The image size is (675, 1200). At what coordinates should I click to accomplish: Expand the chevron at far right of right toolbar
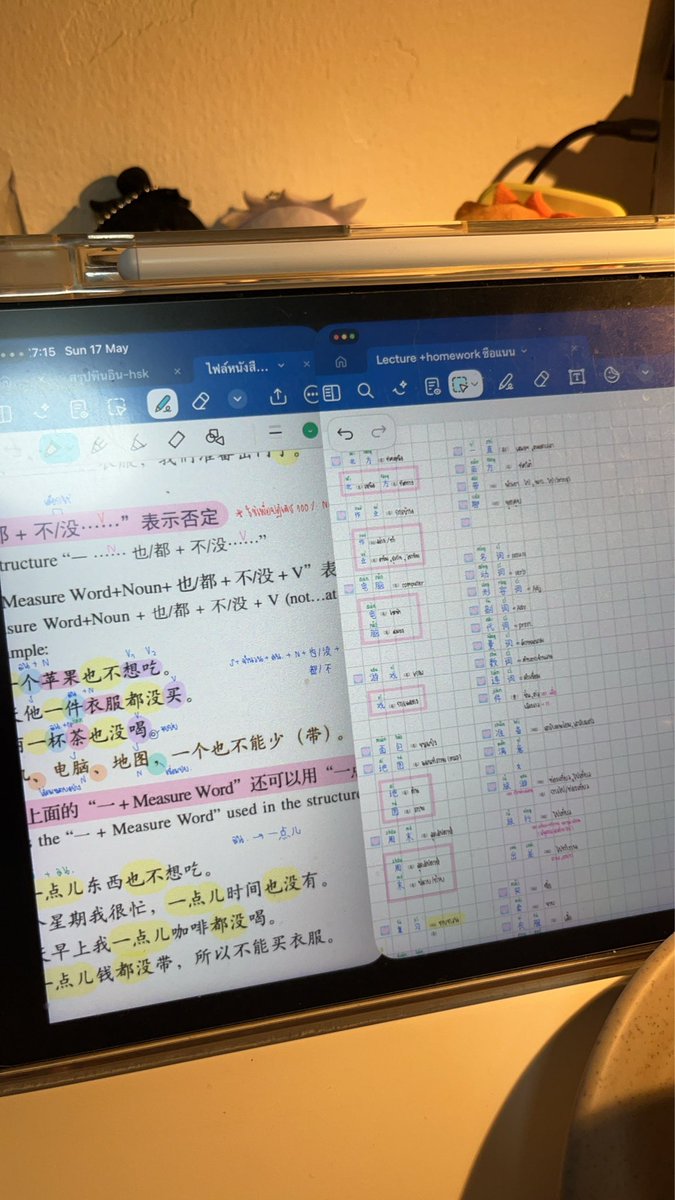pos(645,371)
